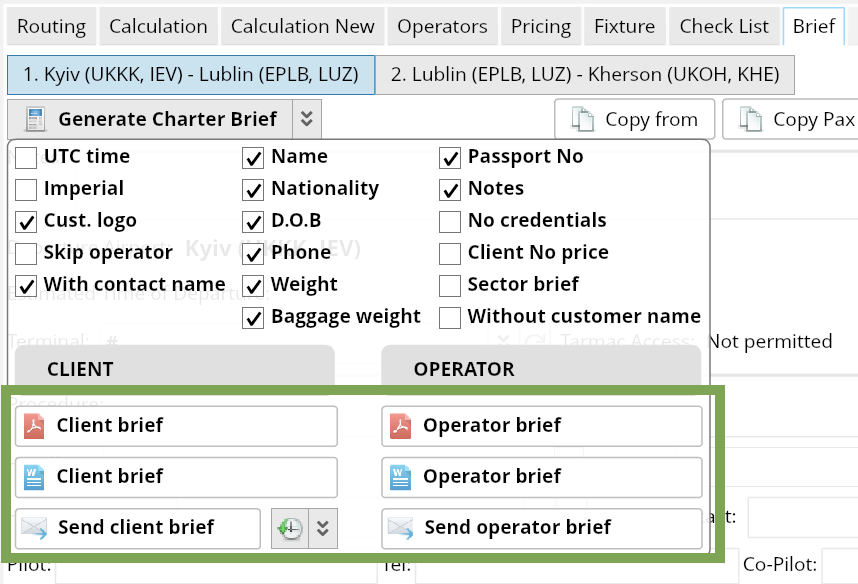Tick the Sector brief checkbox
This screenshot has height=584, width=858.
click(x=451, y=285)
